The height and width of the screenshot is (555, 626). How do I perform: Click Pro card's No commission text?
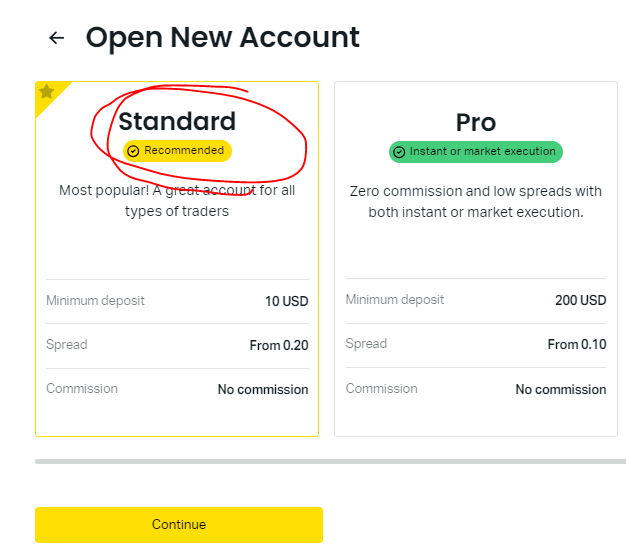[x=561, y=390]
